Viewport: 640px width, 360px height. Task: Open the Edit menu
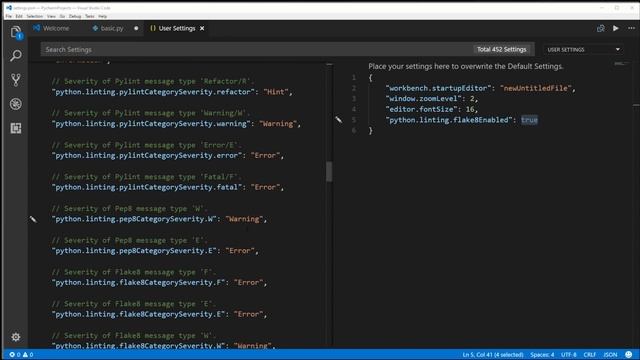[x=19, y=16]
